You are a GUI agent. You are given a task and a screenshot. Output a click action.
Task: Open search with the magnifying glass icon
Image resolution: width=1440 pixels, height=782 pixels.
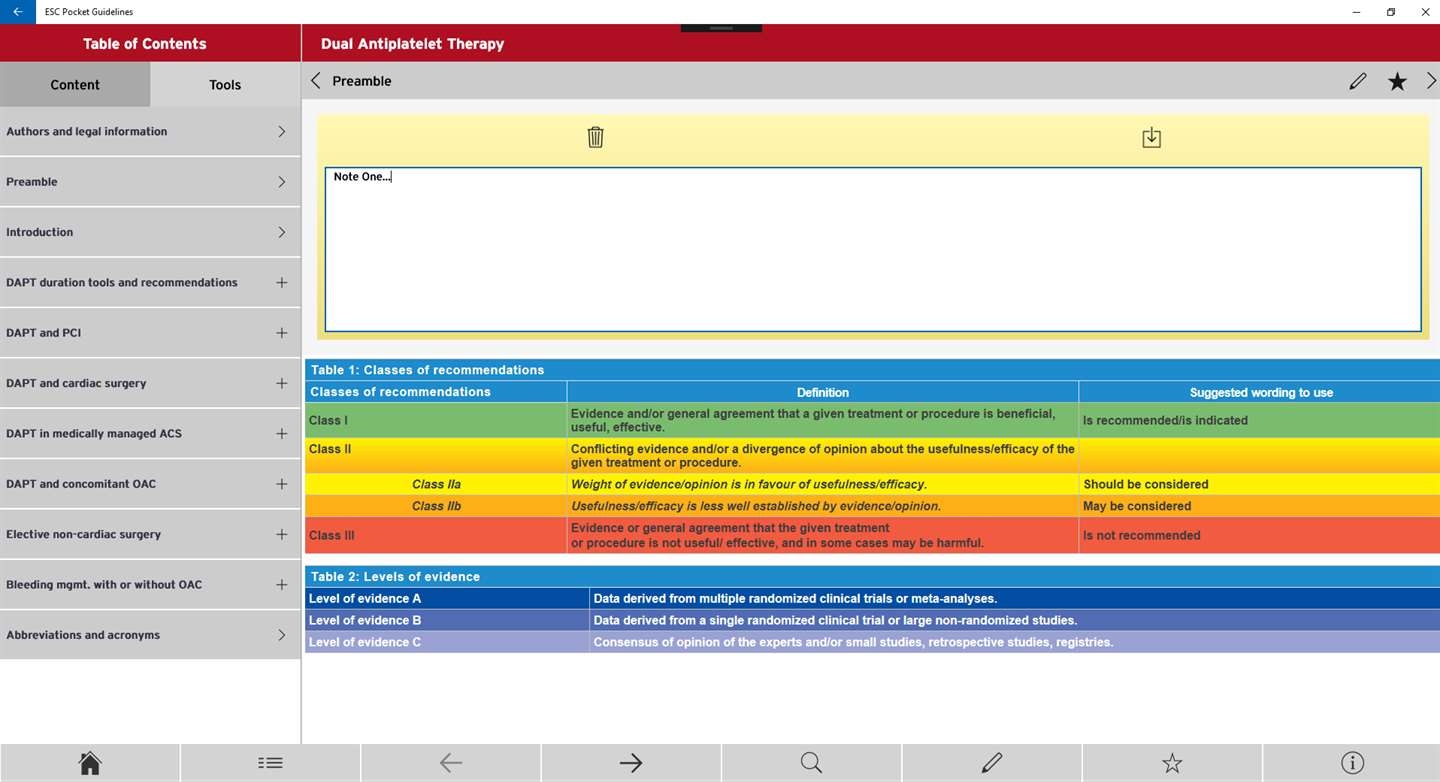pos(811,763)
